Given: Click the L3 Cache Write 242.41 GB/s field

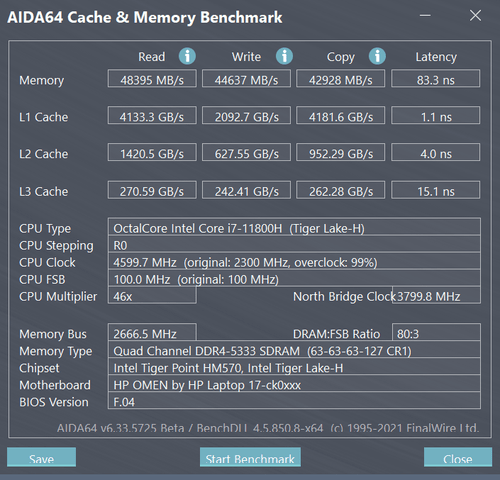Looking at the screenshot, I should [246, 190].
